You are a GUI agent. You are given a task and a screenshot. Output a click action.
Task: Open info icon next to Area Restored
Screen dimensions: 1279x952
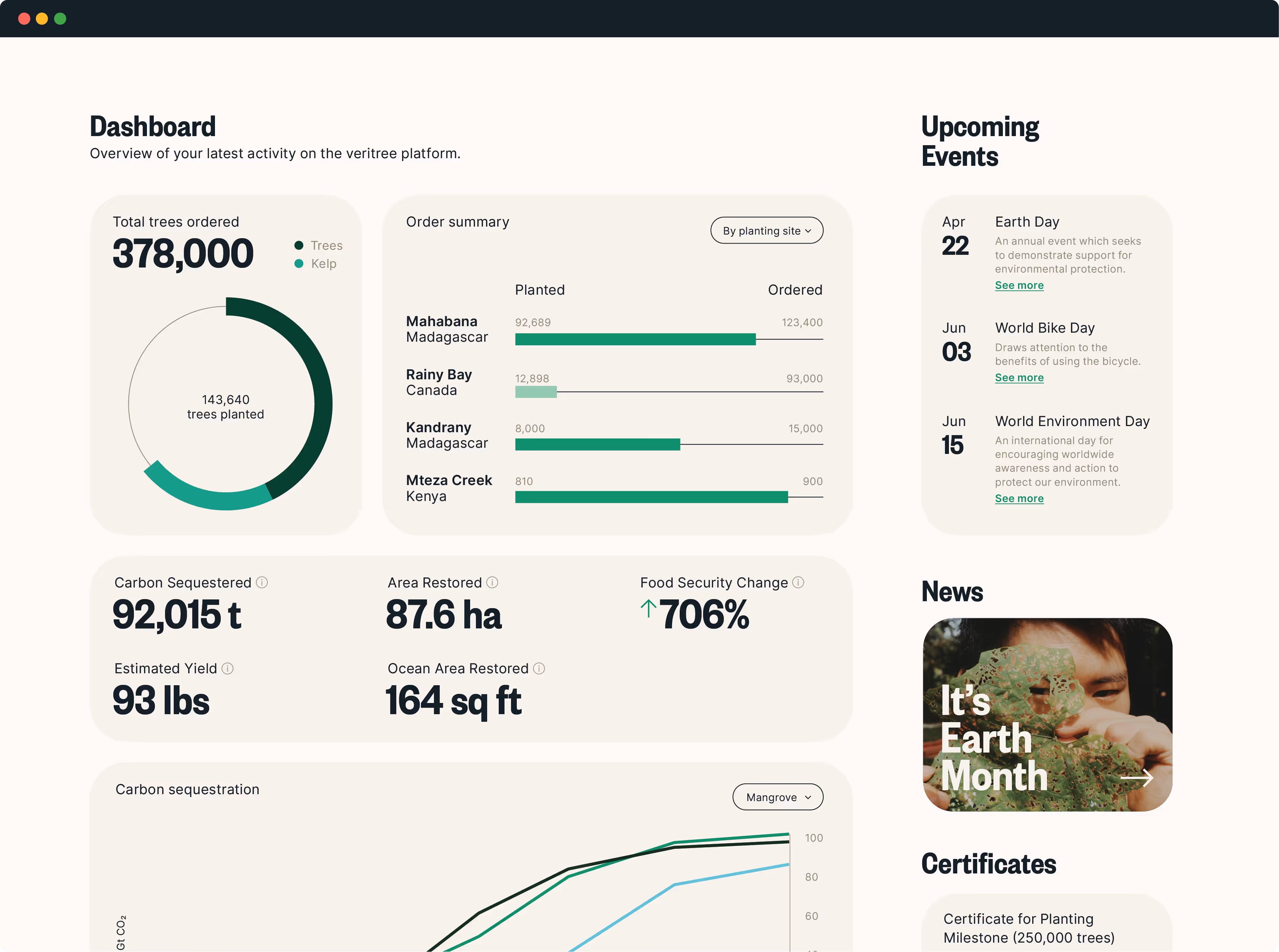pos(492,583)
